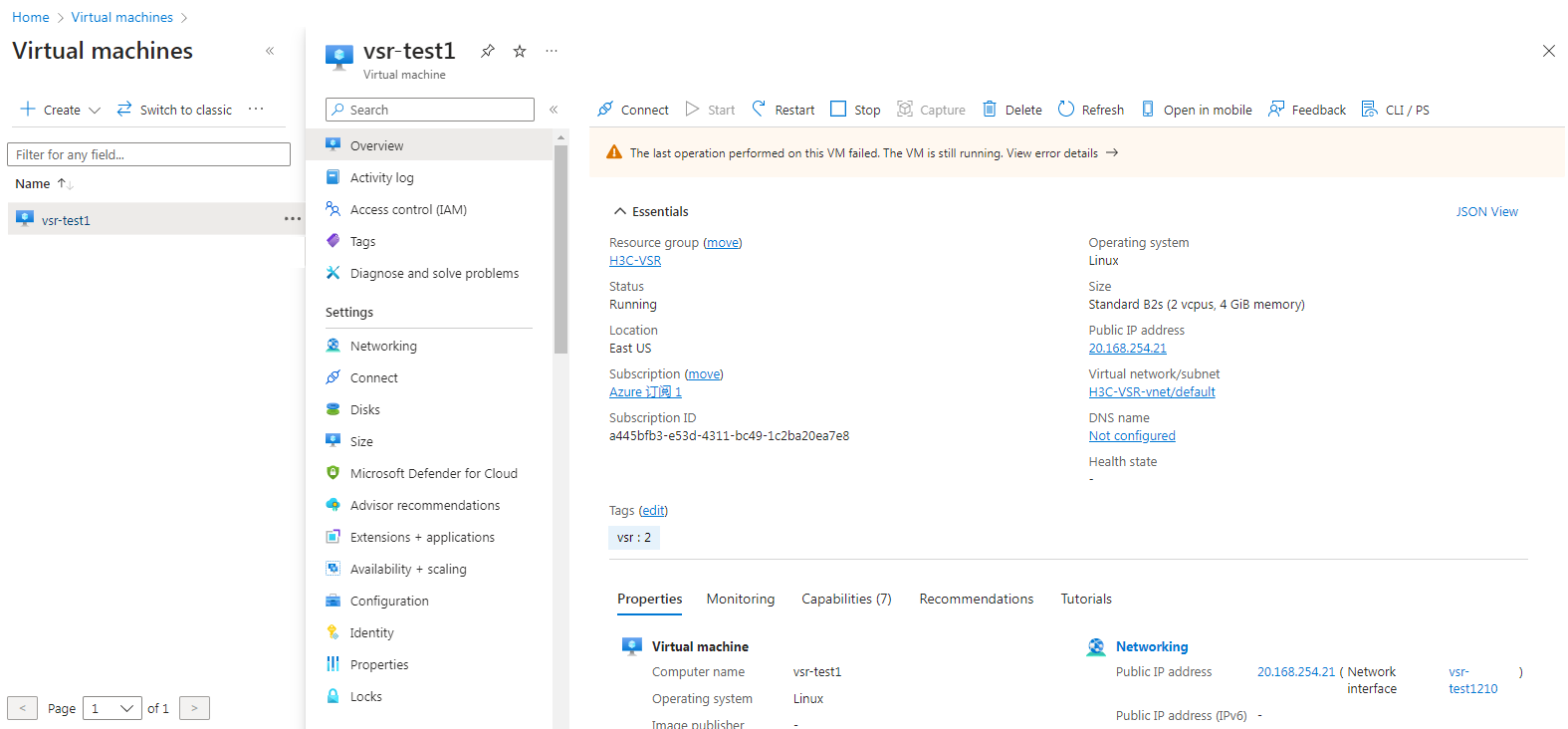Screen dimensions: 1568x729
Task: Click the vsr : 2 tag chip
Action: [x=634, y=538]
